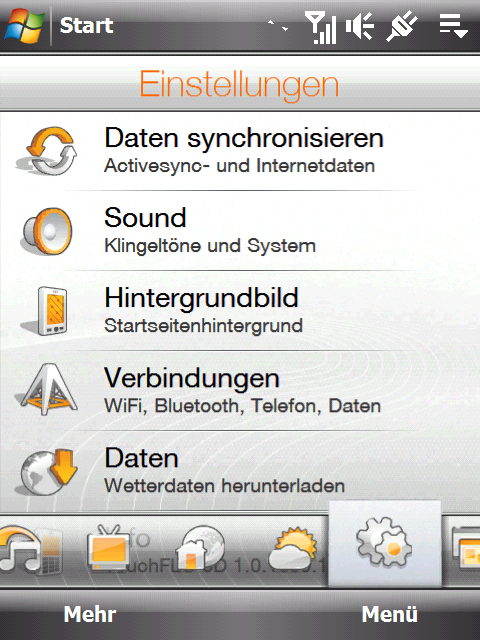This screenshot has width=480, height=640.
Task: Select the Sound speaker icon
Action: (47, 231)
